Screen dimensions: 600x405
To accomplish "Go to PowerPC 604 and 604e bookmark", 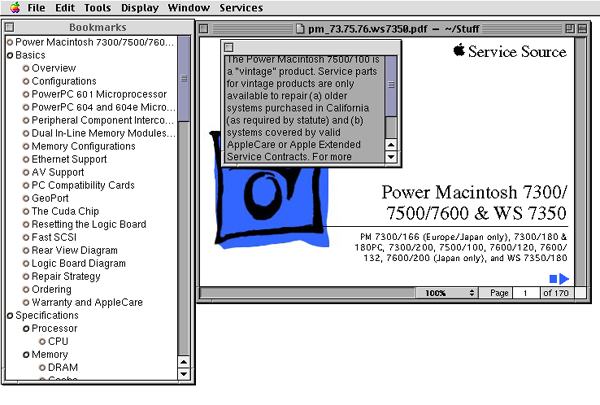I will tap(103, 107).
